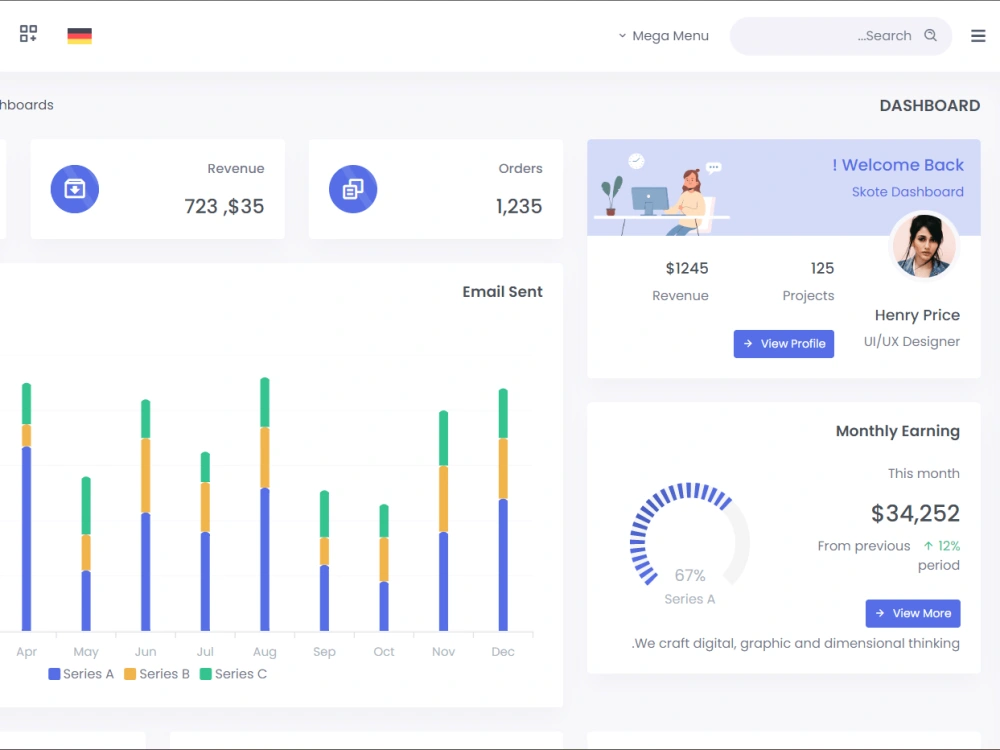Click the "$34,252" monthly earning value
This screenshot has height=750, width=1000.
(915, 513)
